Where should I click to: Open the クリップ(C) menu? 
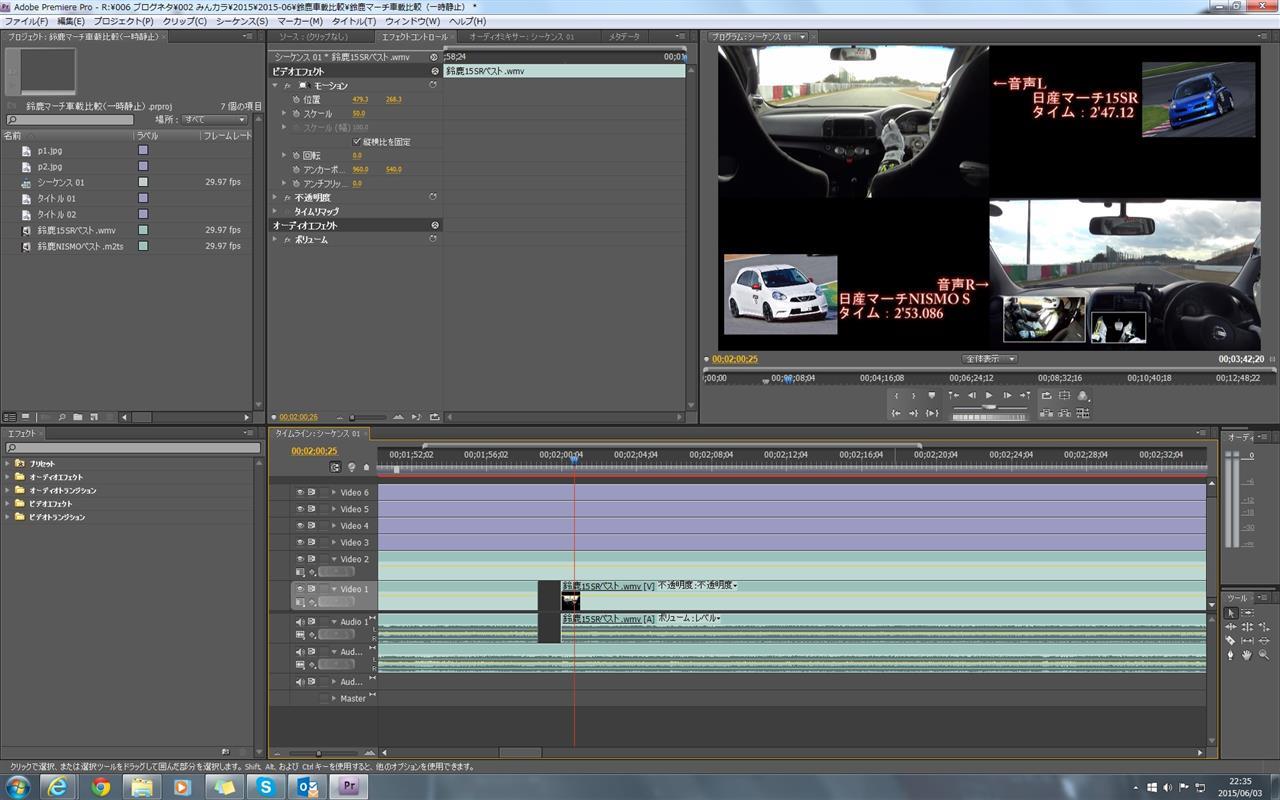(184, 21)
